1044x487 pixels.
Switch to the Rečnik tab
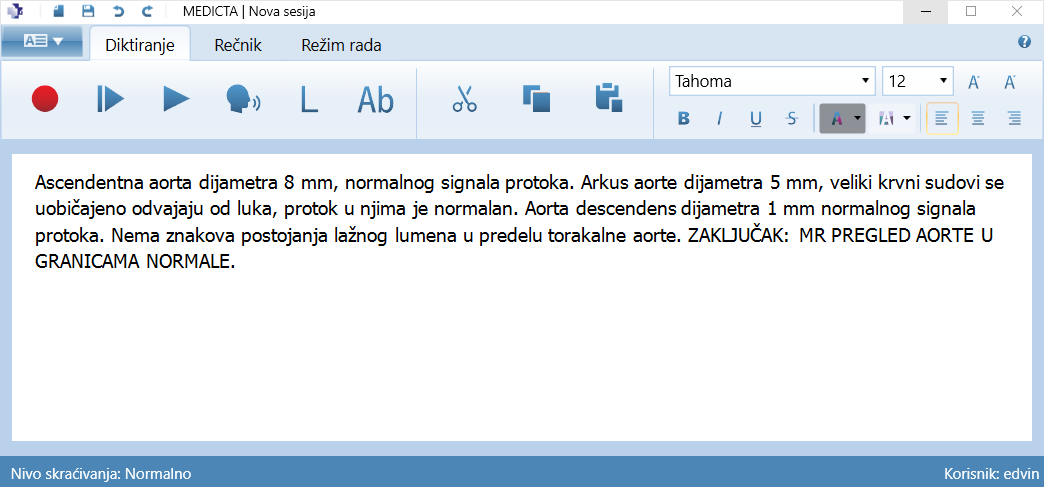238,45
